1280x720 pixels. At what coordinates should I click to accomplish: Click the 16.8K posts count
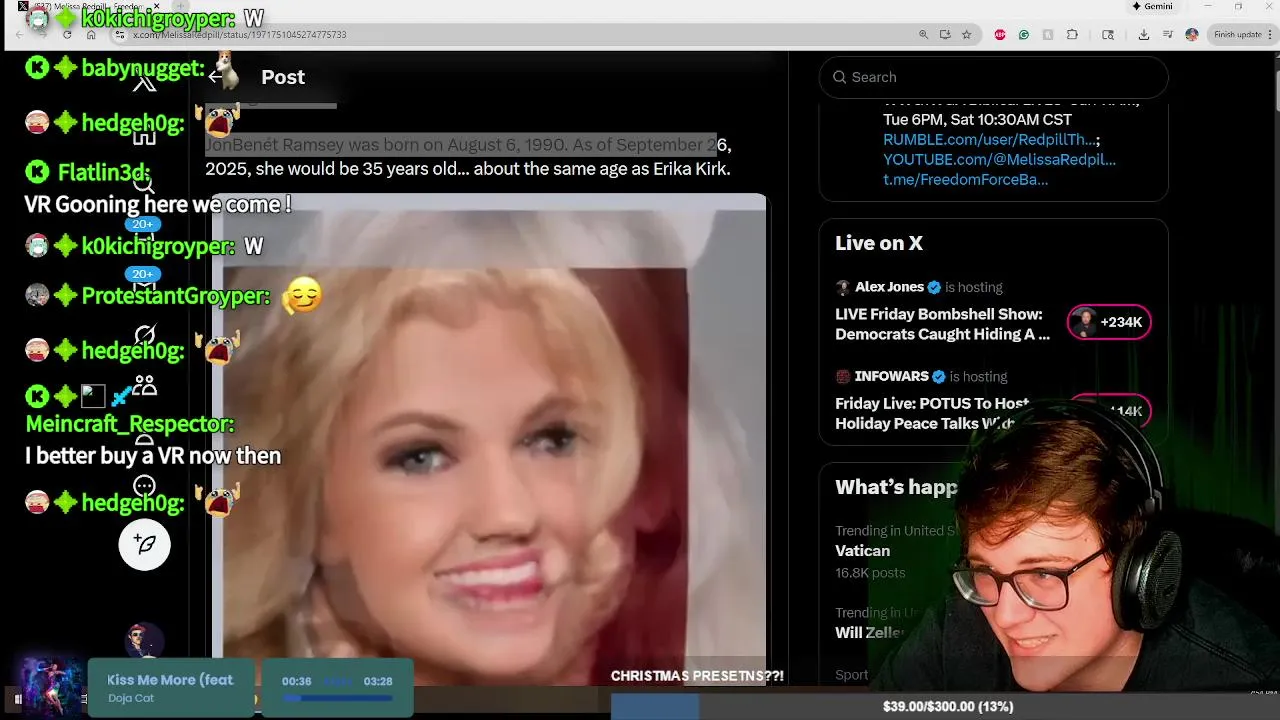pyautogui.click(x=870, y=573)
